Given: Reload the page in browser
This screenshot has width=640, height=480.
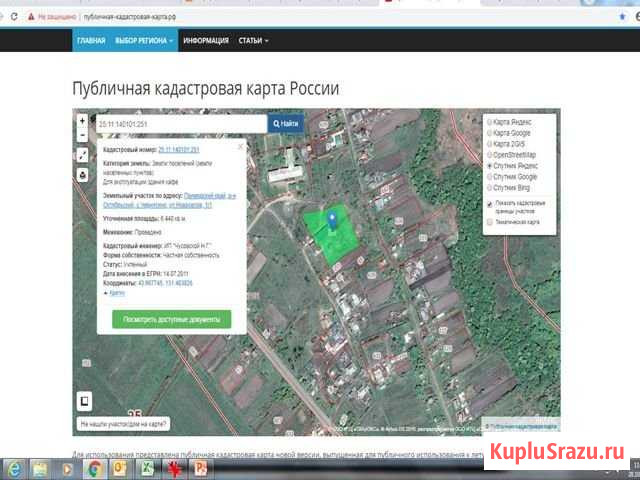Looking at the screenshot, I should [14, 17].
